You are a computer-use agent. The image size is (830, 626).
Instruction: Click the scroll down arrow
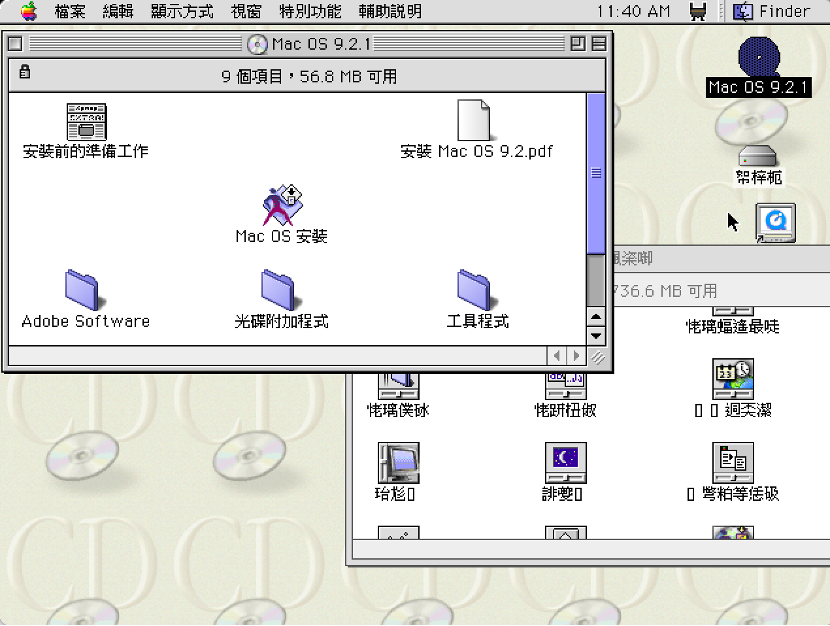tap(596, 335)
